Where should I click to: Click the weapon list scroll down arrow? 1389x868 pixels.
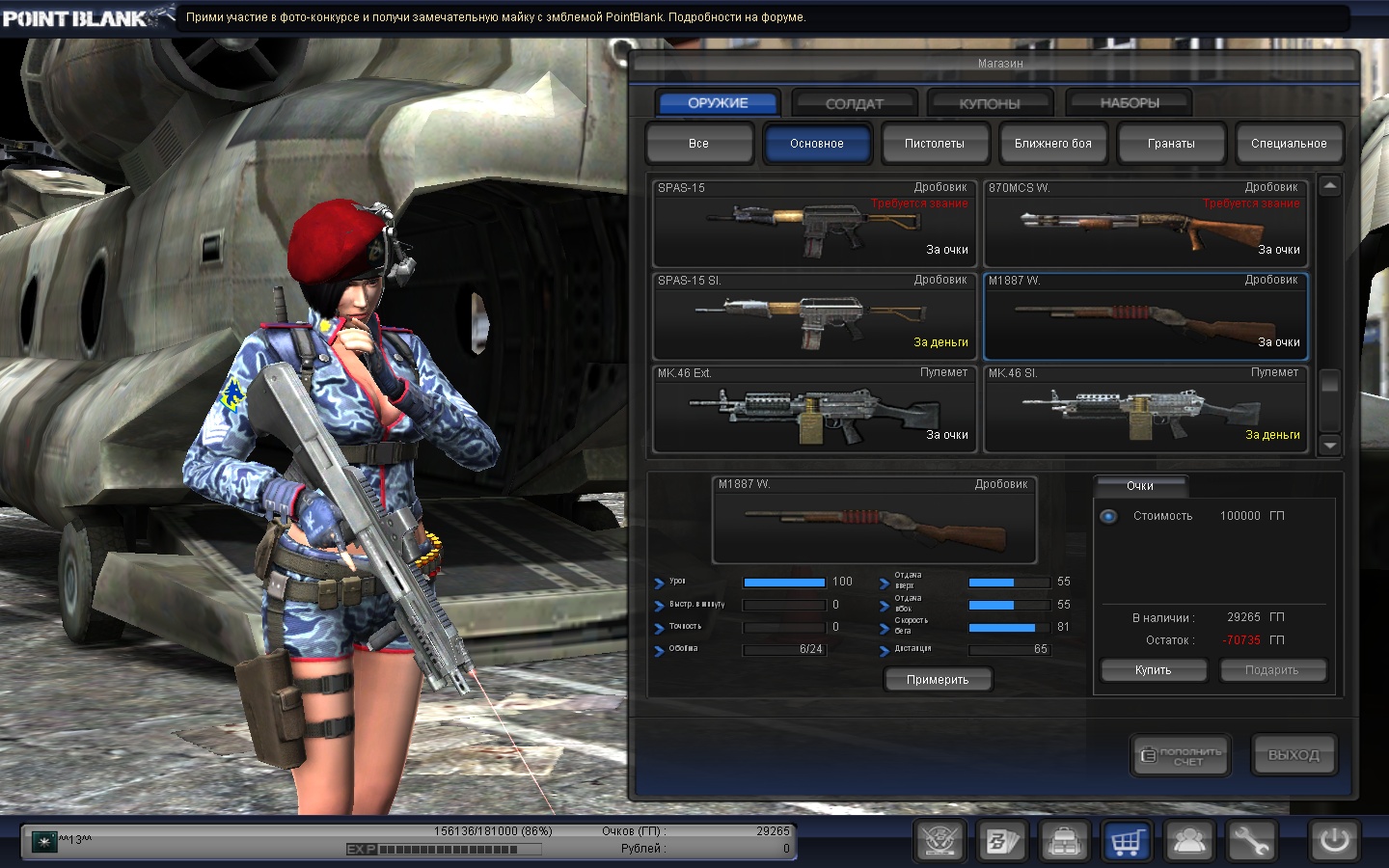(x=1330, y=446)
